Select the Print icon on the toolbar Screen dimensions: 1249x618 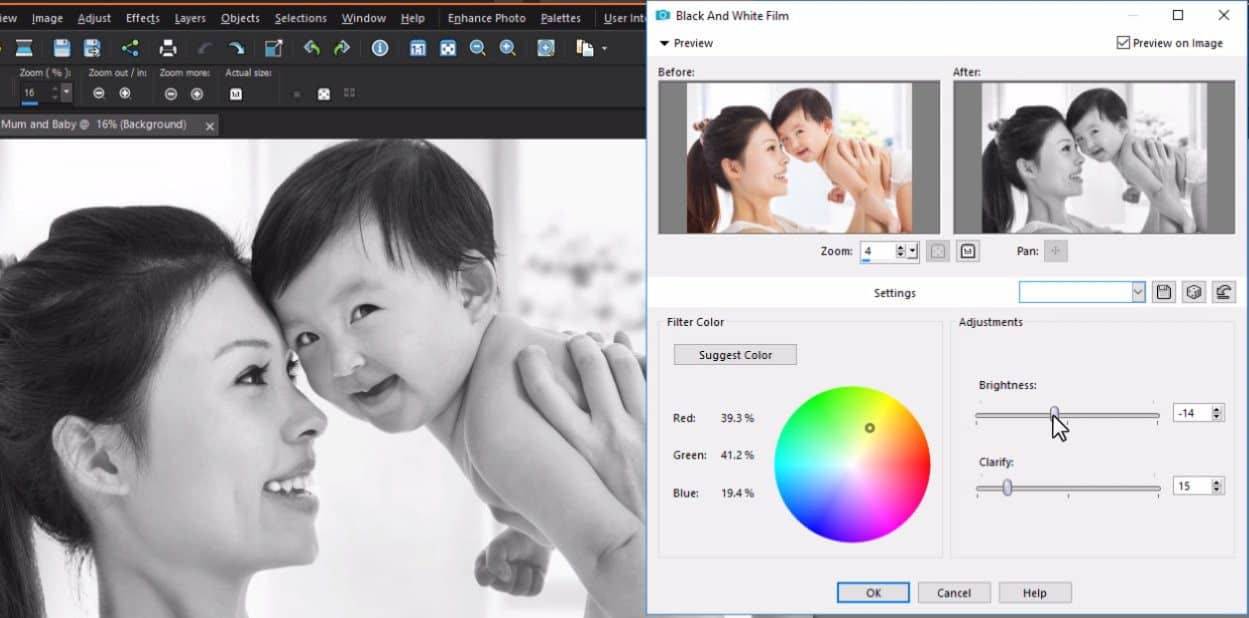coord(167,47)
